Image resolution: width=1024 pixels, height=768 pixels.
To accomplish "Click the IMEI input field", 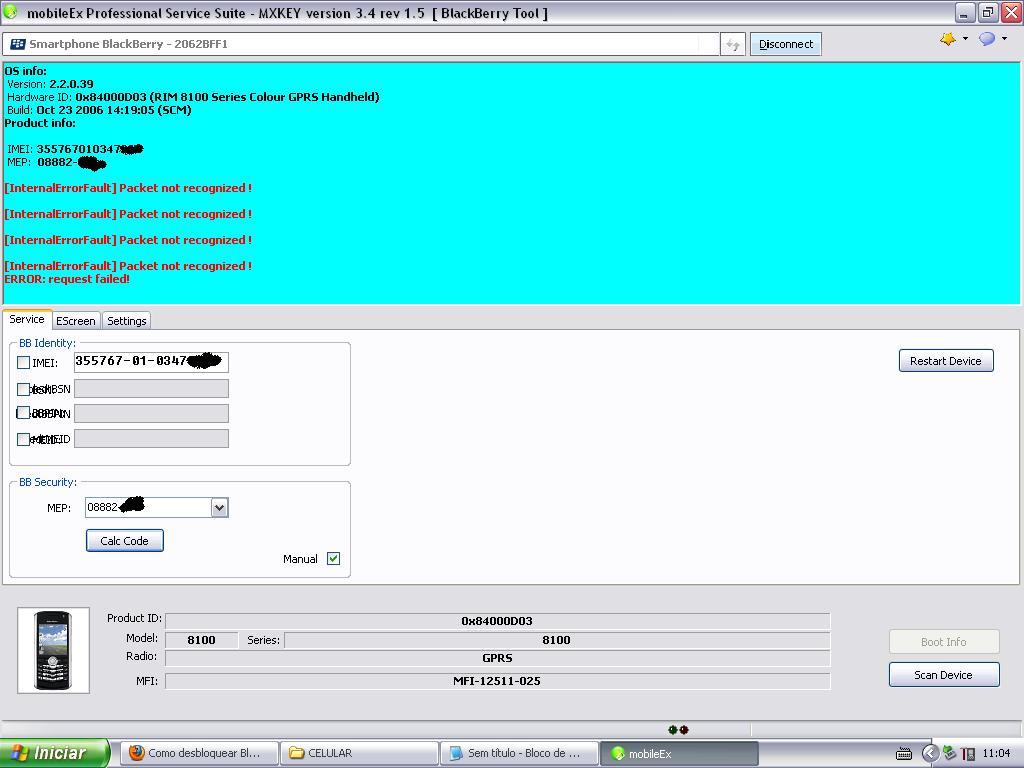I will click(152, 362).
